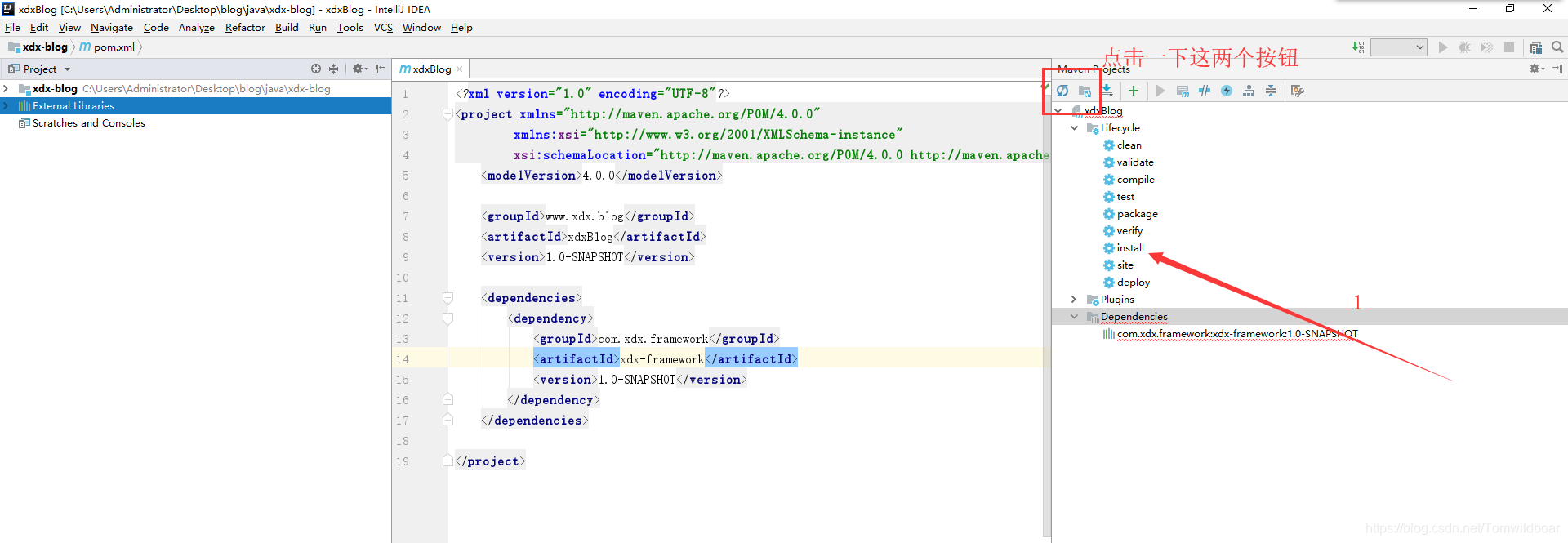
Task: Click Collapse All icon in Project panel
Action: coord(333,69)
